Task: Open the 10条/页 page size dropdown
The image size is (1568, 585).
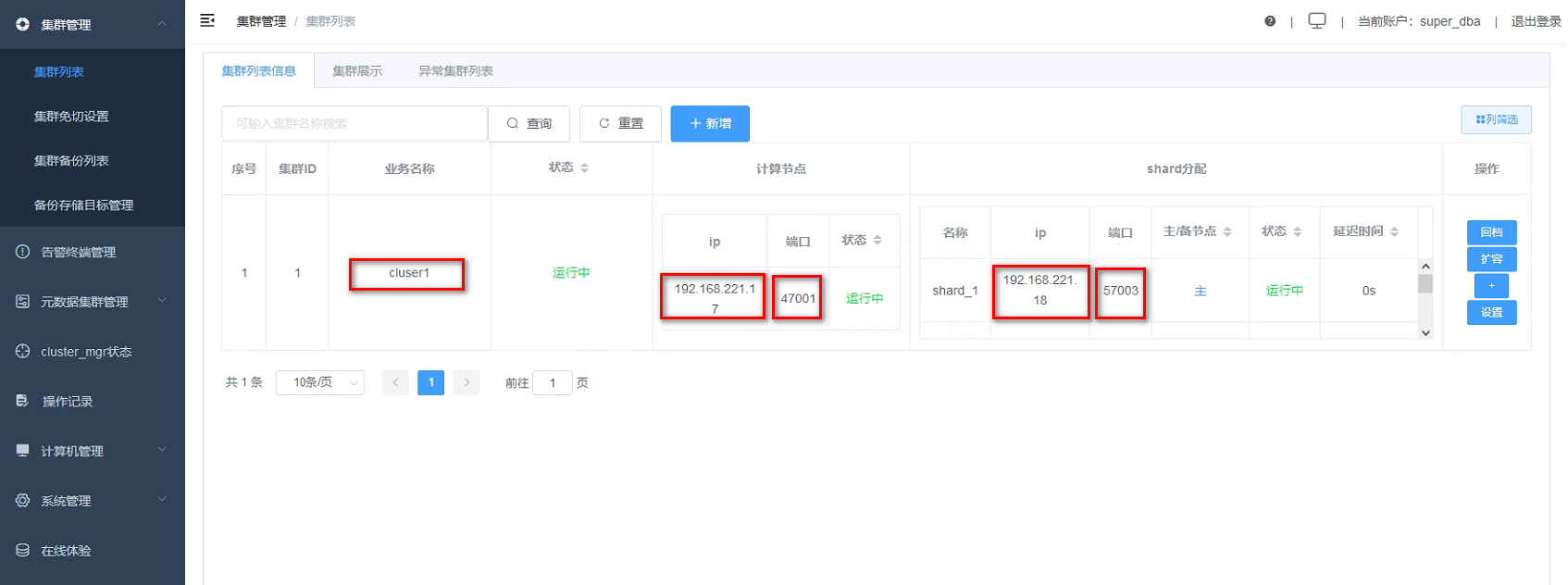Action: [x=320, y=382]
